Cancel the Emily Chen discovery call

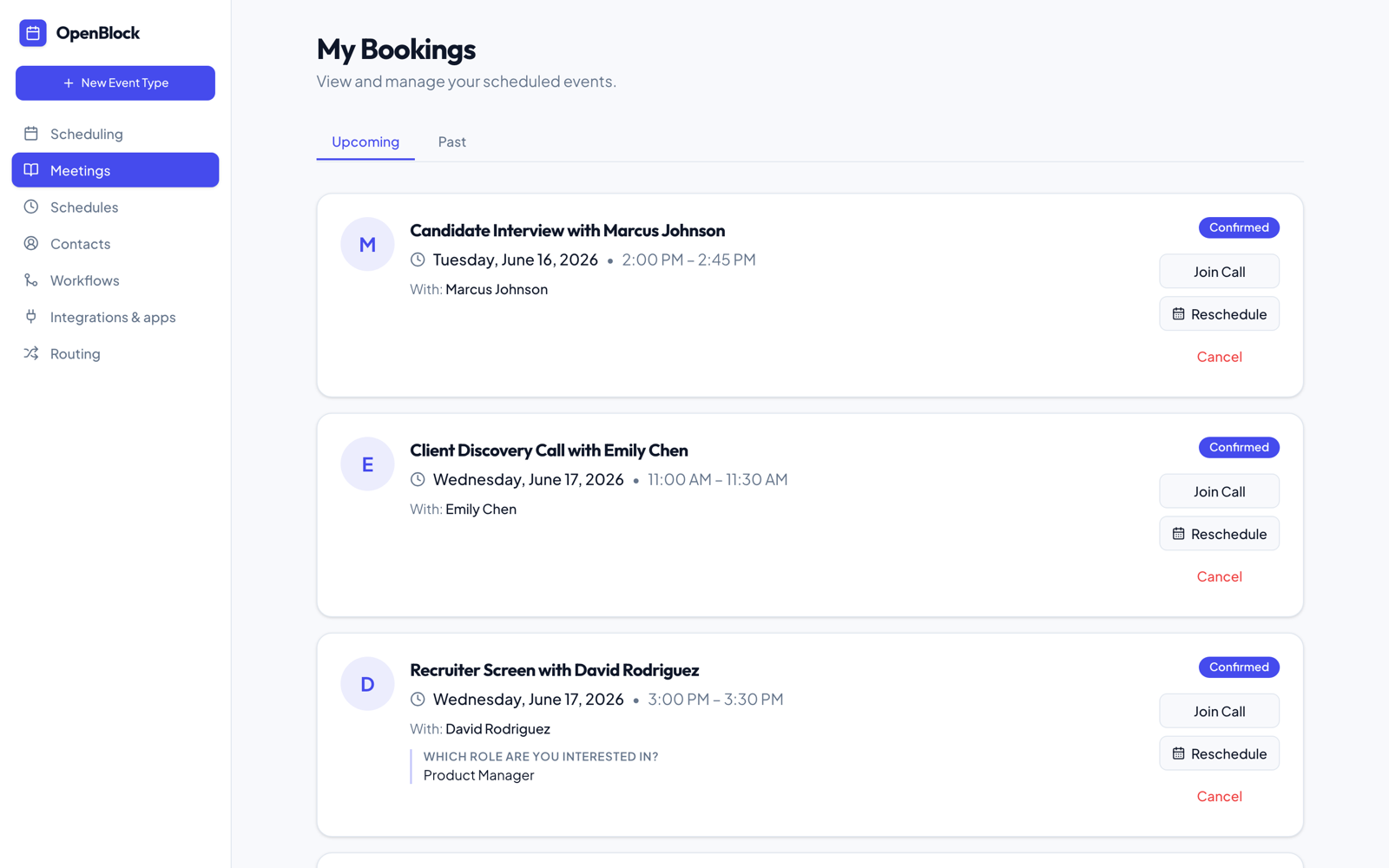coord(1219,576)
